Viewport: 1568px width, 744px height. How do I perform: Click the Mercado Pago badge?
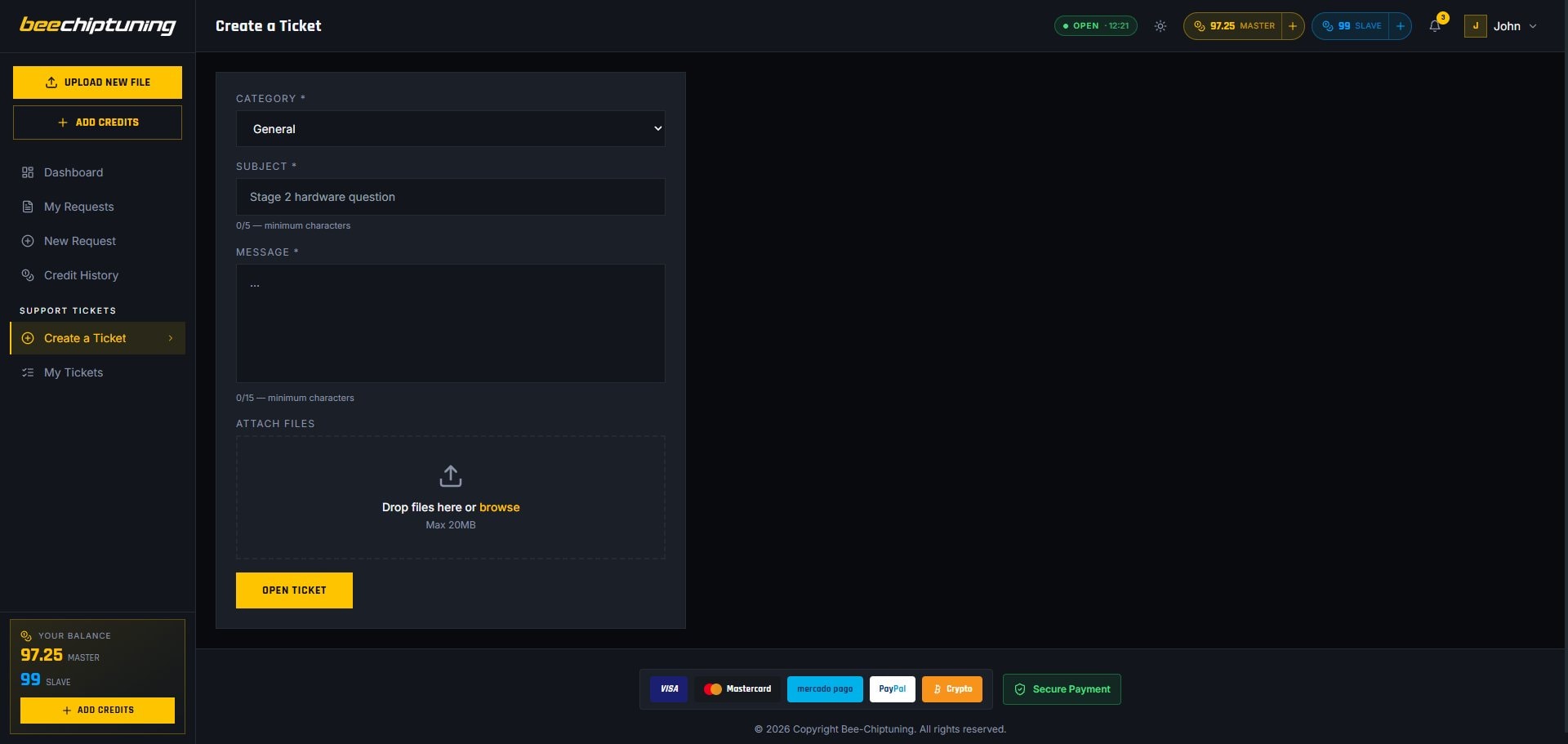[x=825, y=689]
